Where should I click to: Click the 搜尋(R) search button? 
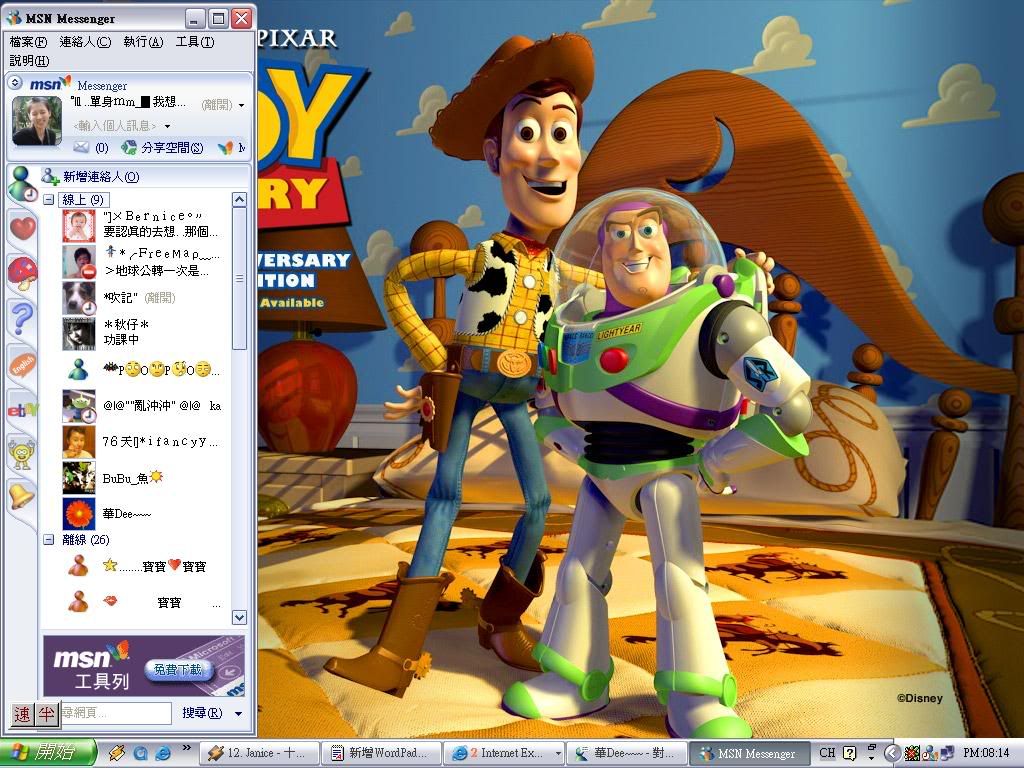202,713
